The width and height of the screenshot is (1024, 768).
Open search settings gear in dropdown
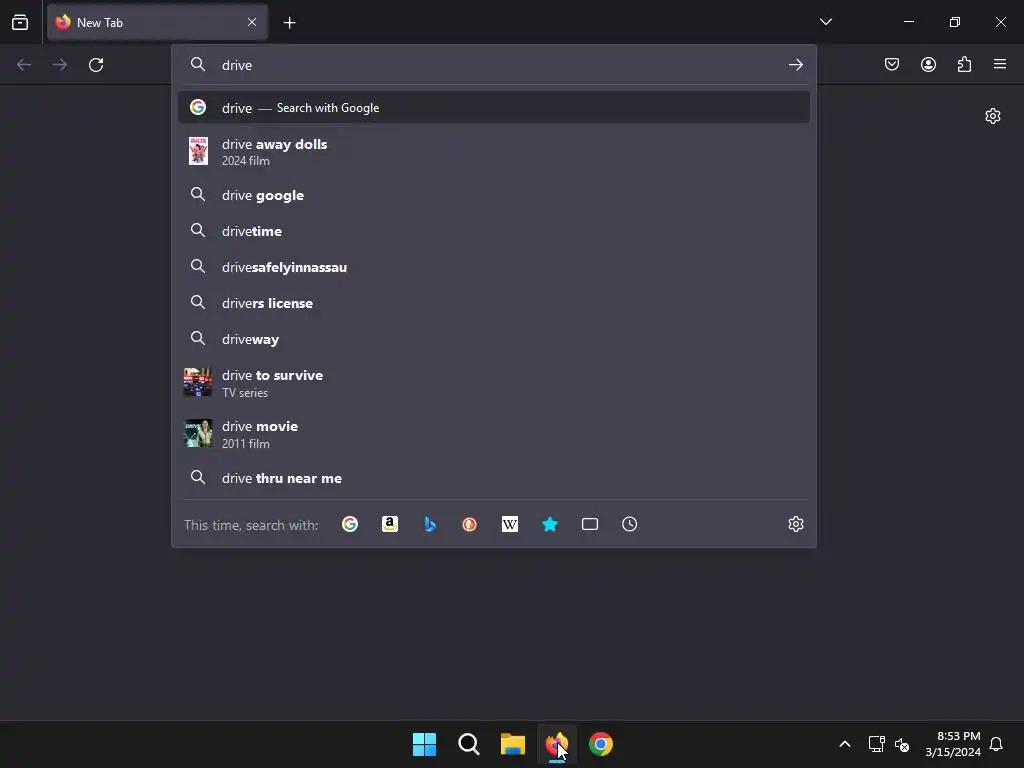[x=795, y=524]
